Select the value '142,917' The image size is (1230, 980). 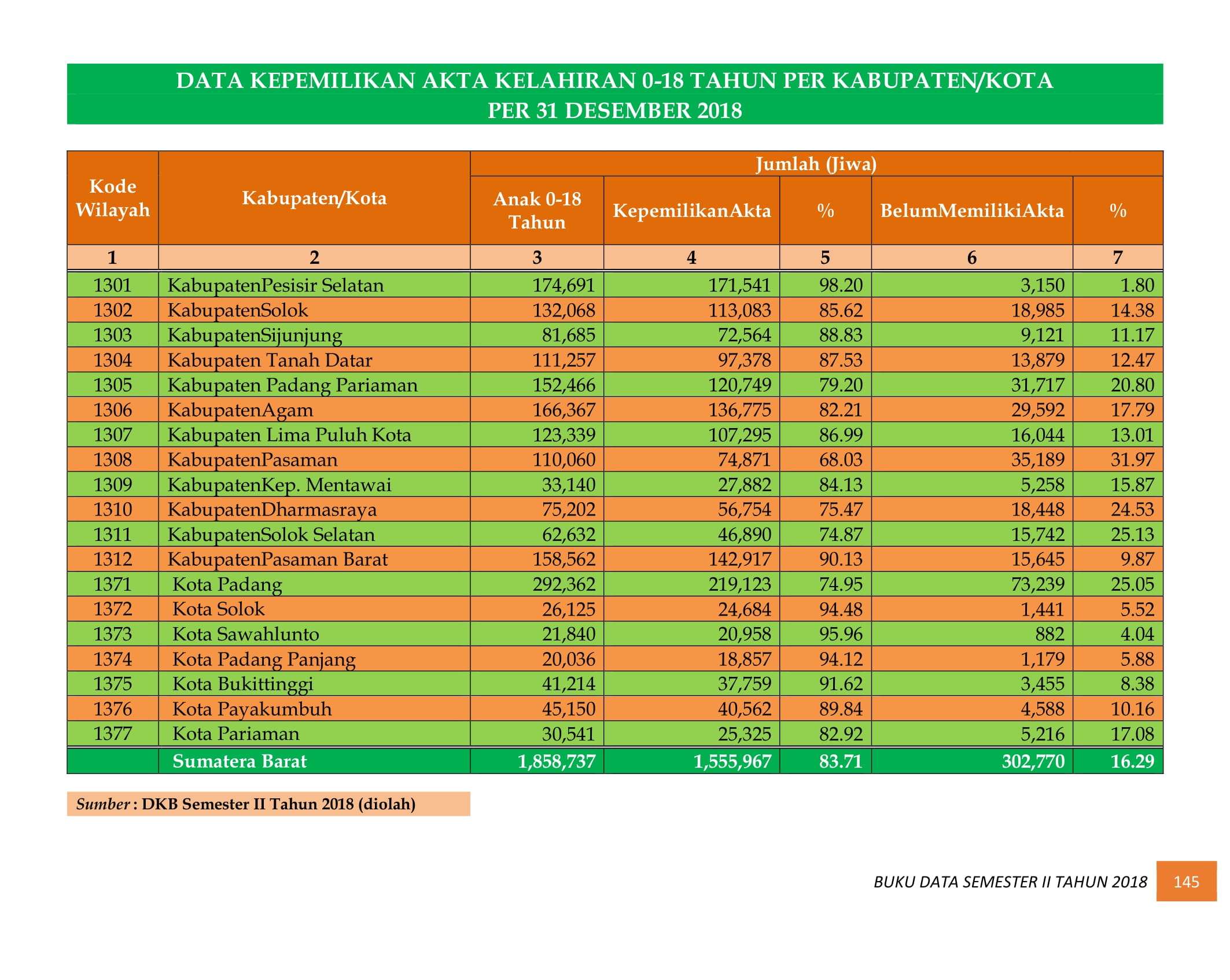coord(740,559)
